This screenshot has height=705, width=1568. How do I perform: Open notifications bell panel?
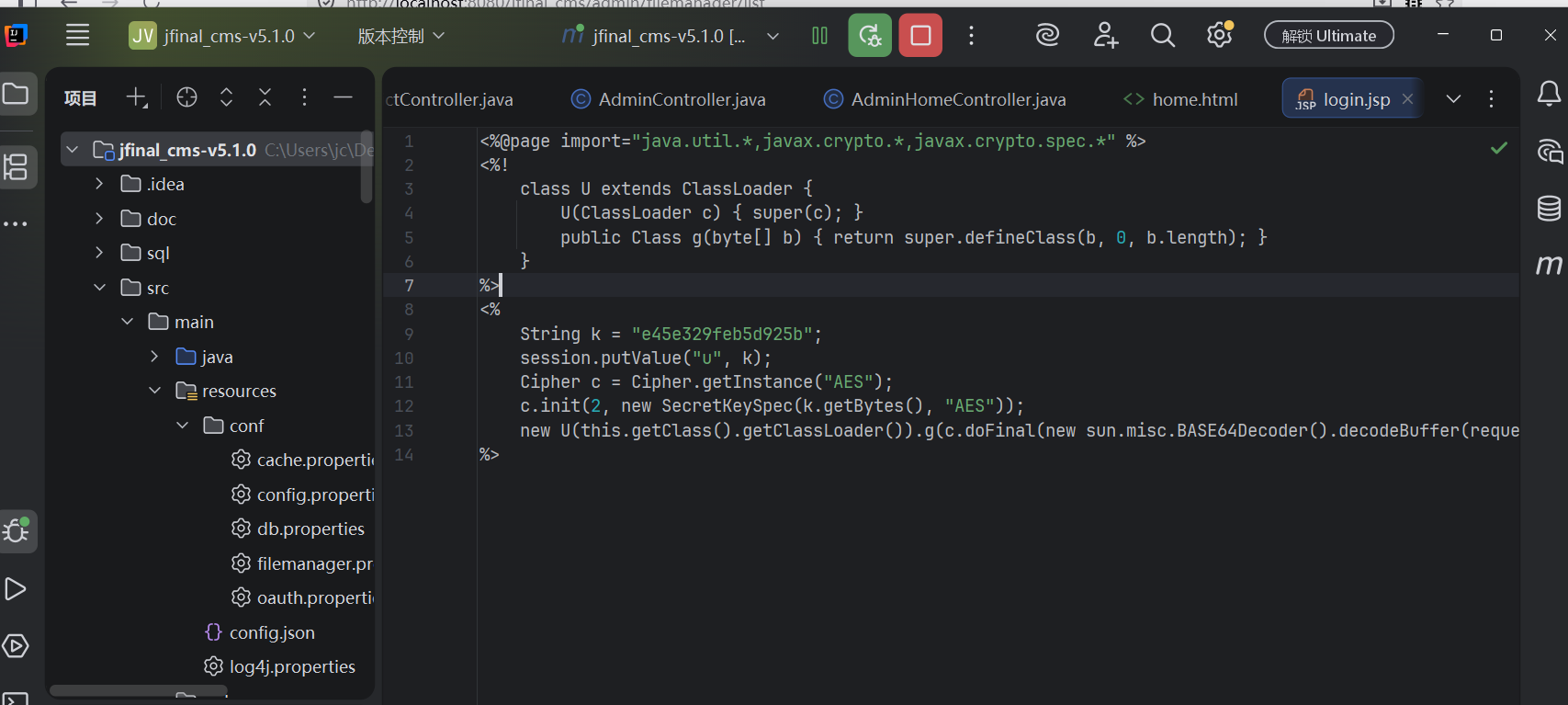tap(1549, 94)
